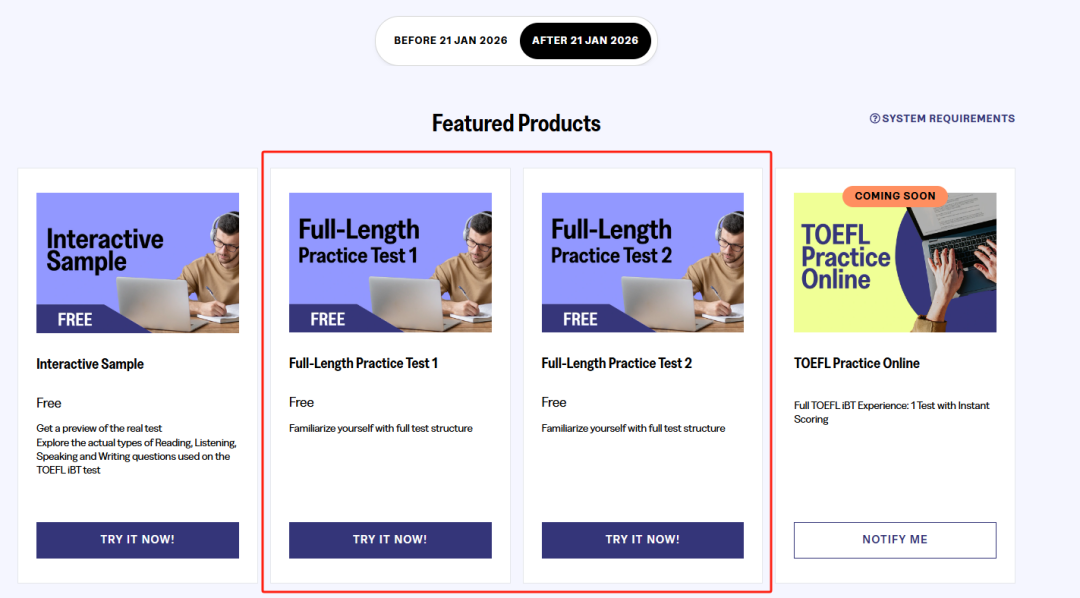Click the TOEFL Practice Online title
This screenshot has height=598, width=1080.
tap(856, 363)
